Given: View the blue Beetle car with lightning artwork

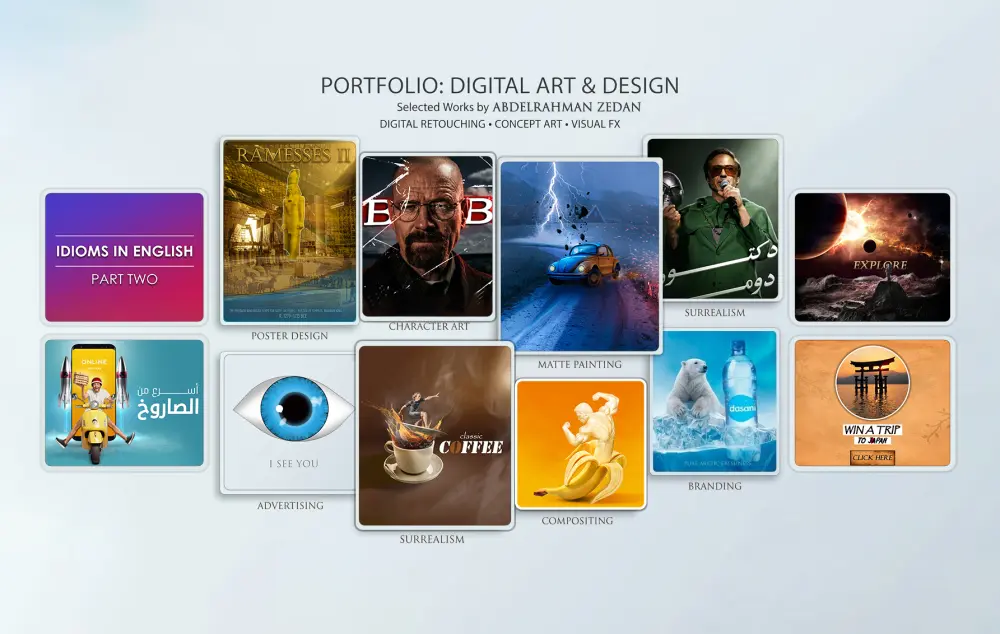Looking at the screenshot, I should click(x=580, y=256).
